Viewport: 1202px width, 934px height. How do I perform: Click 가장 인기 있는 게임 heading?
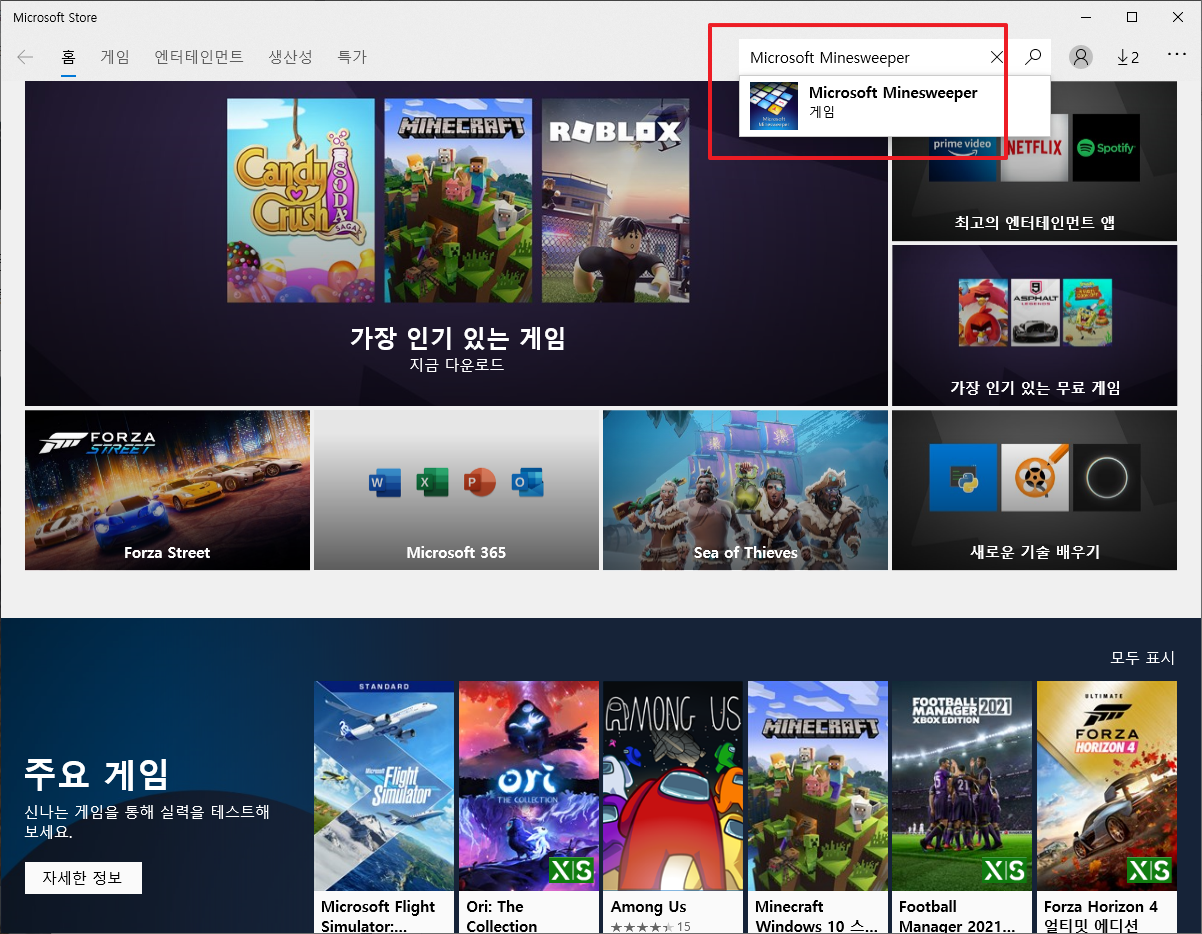click(457, 338)
